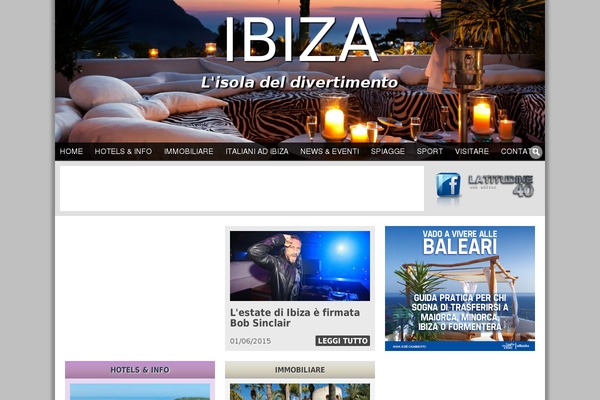Screen dimensions: 600x400
Task: Open News & Eventi menu
Action: click(x=329, y=151)
